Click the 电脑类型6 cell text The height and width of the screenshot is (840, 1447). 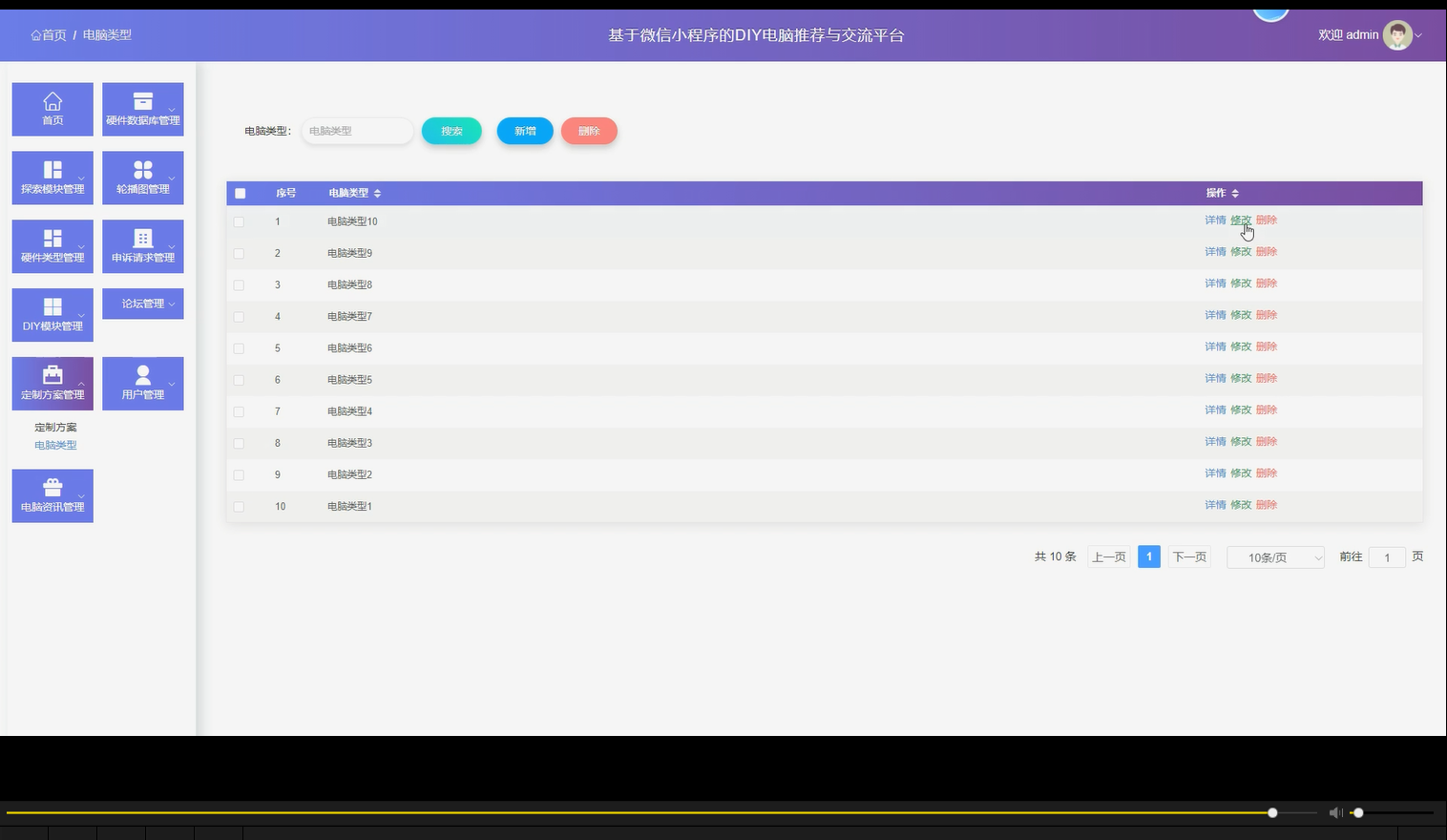[349, 348]
